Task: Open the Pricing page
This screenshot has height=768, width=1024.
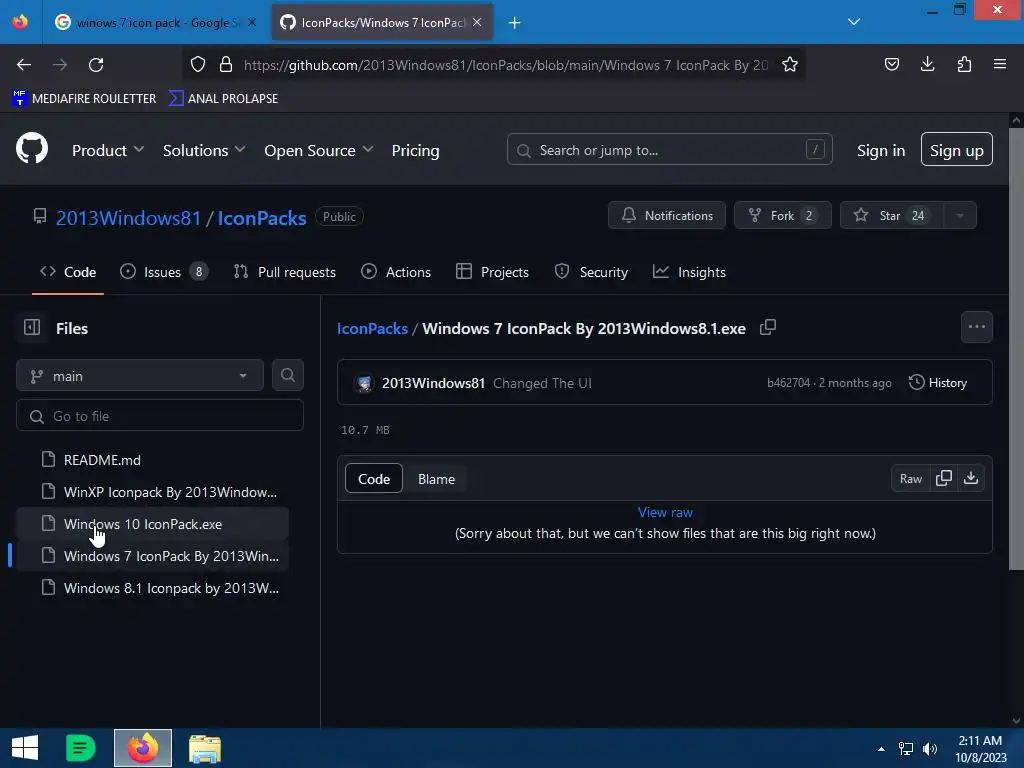Action: point(415,150)
